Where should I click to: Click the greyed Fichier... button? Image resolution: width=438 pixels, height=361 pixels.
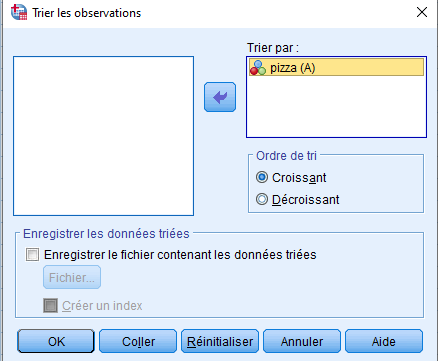[72, 277]
